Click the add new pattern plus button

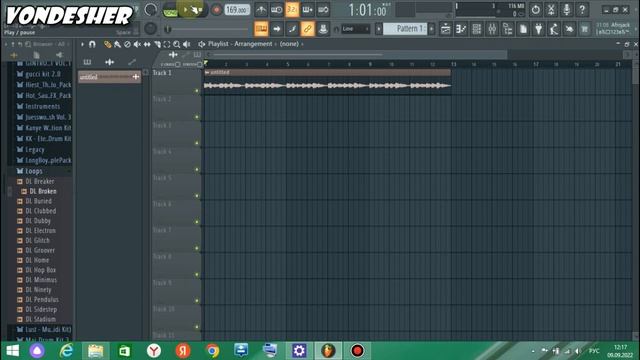pos(431,29)
